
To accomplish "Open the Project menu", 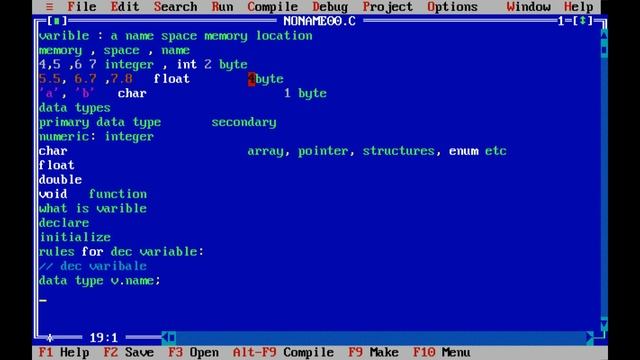I will [x=388, y=7].
